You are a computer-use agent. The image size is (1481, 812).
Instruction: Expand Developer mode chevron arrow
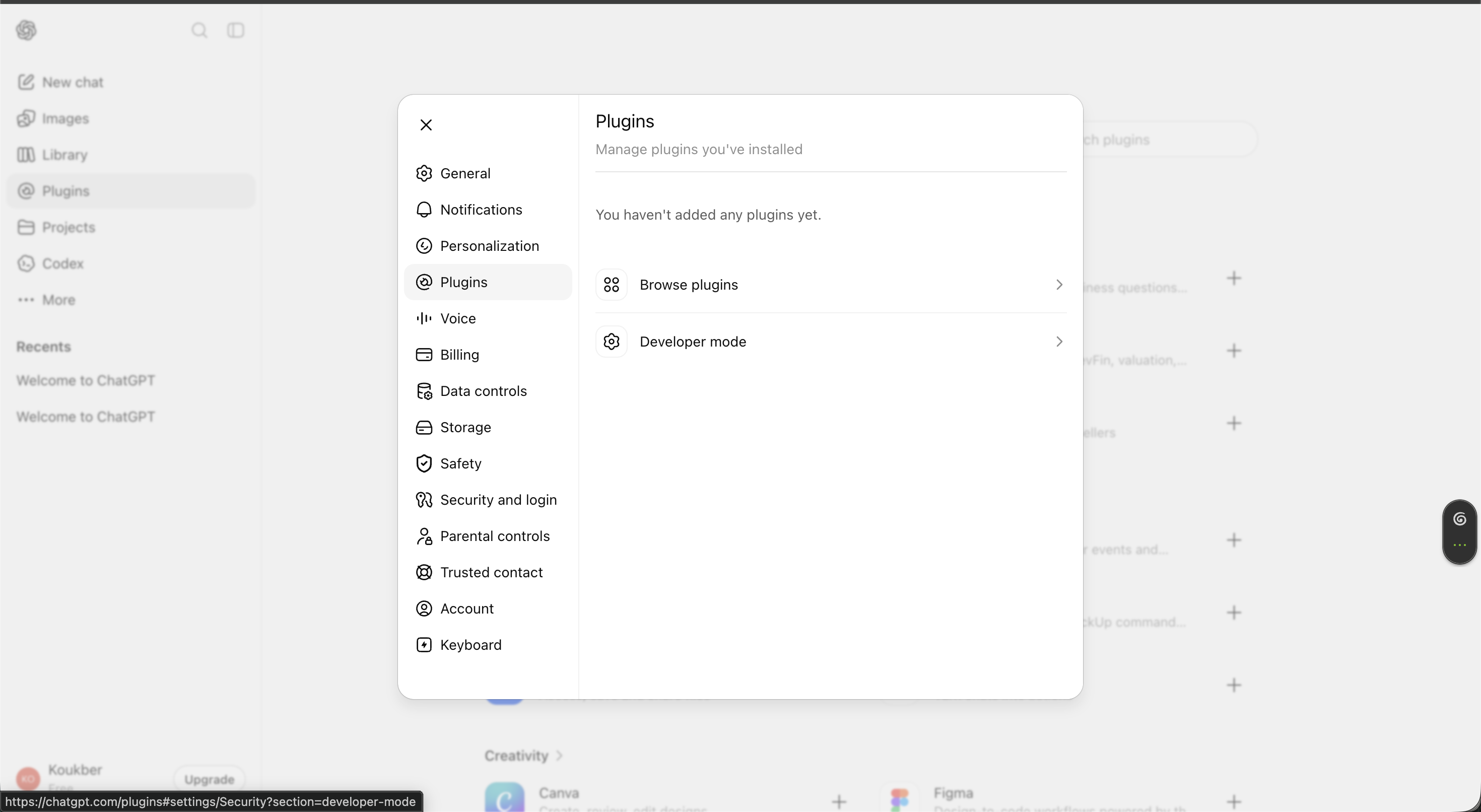click(1059, 342)
